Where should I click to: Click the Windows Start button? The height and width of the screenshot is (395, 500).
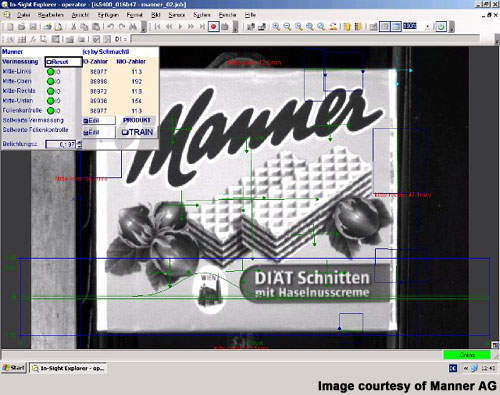pyautogui.click(x=14, y=368)
